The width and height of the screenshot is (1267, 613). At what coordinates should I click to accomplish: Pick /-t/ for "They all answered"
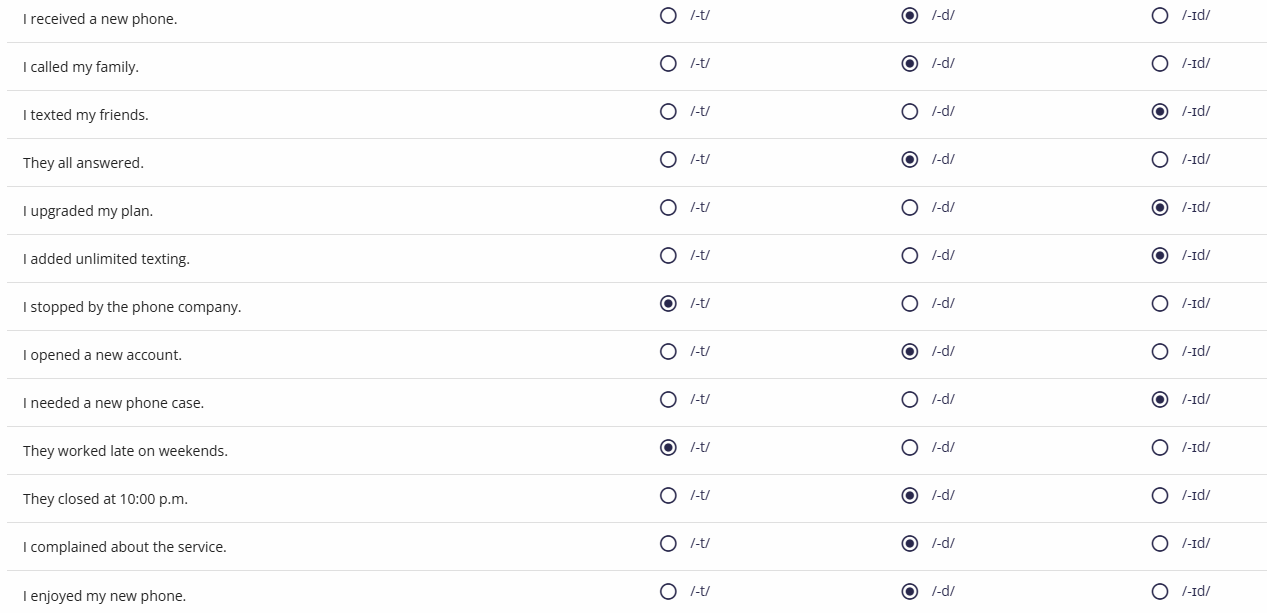coord(668,159)
